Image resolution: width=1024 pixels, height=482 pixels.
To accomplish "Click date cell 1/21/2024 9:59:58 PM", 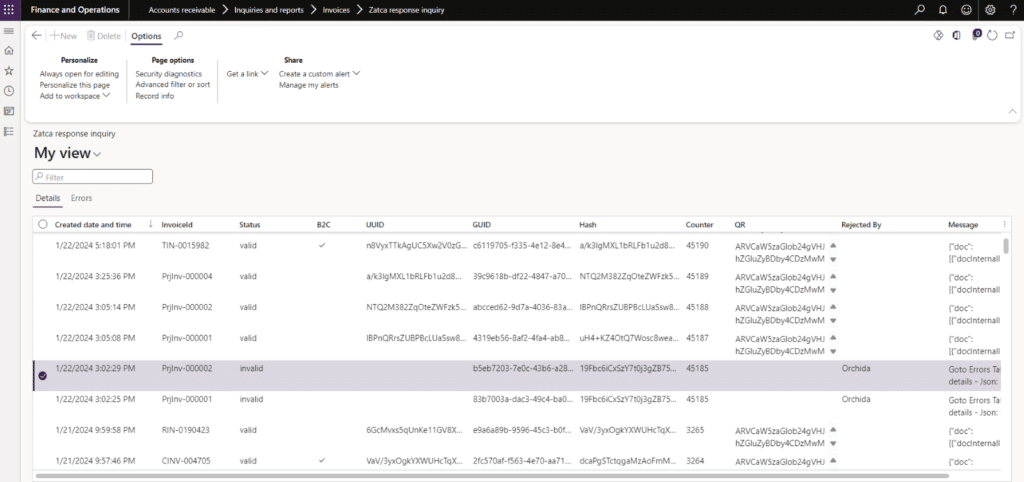I will tap(95, 430).
